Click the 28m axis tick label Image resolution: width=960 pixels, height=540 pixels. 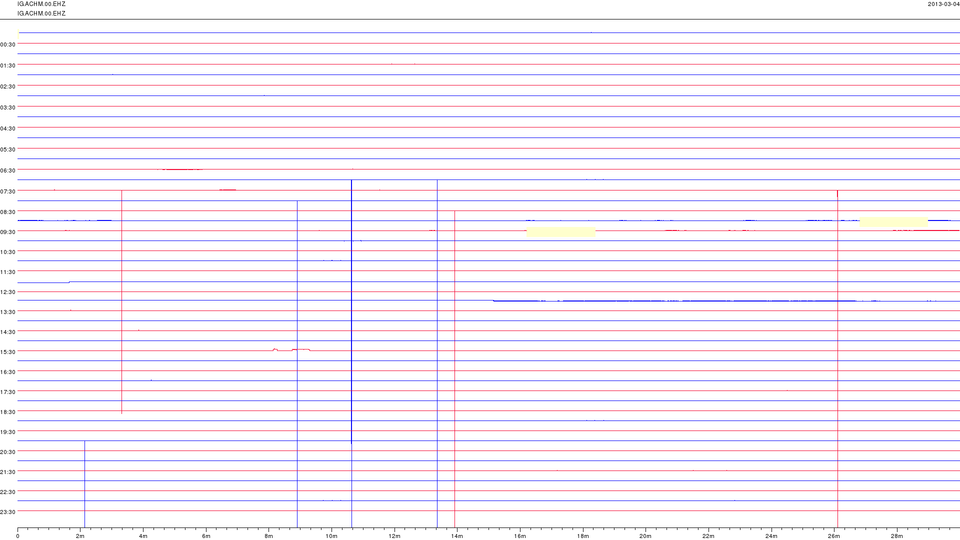(896, 536)
